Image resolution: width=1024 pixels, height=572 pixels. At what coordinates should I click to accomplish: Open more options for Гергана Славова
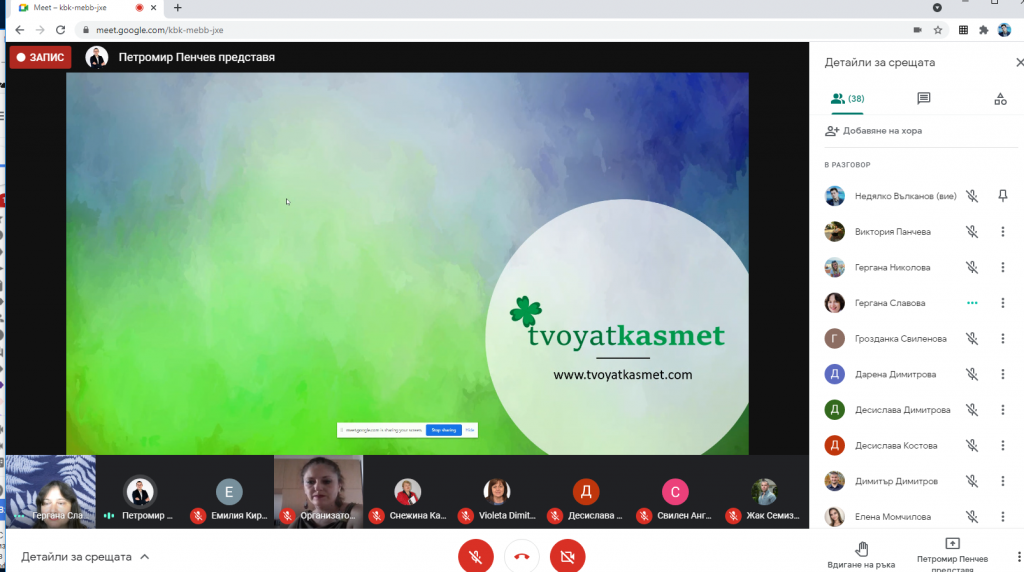tap(1002, 303)
